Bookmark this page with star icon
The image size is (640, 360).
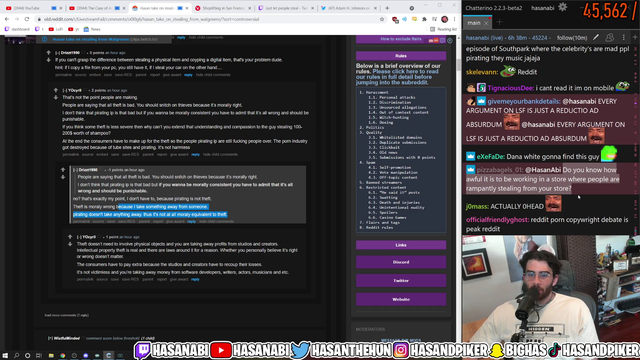click(x=382, y=19)
